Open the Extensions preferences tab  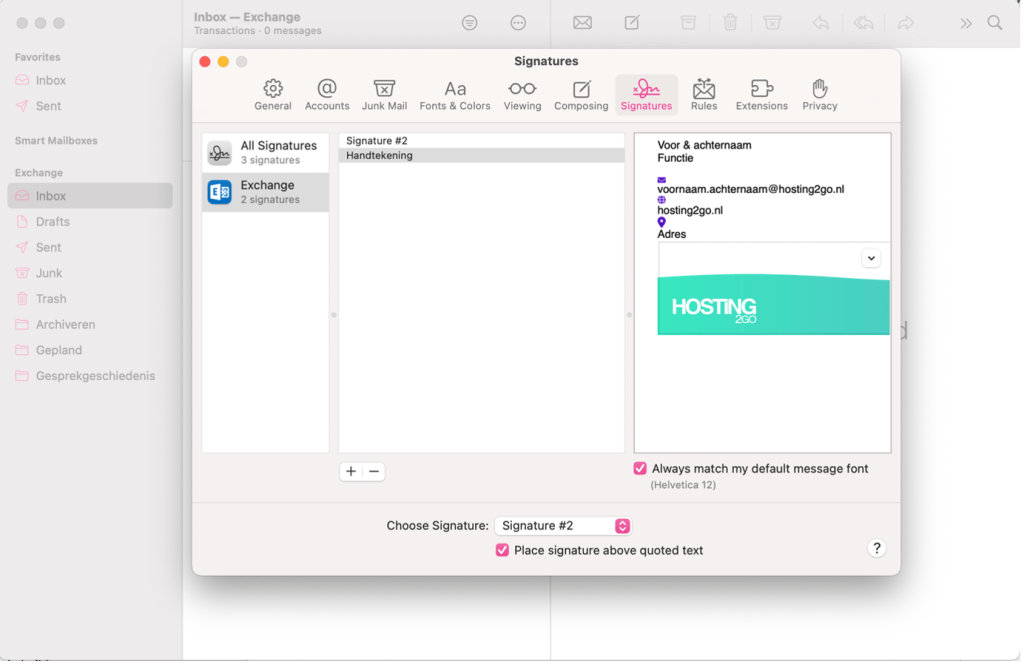[761, 95]
